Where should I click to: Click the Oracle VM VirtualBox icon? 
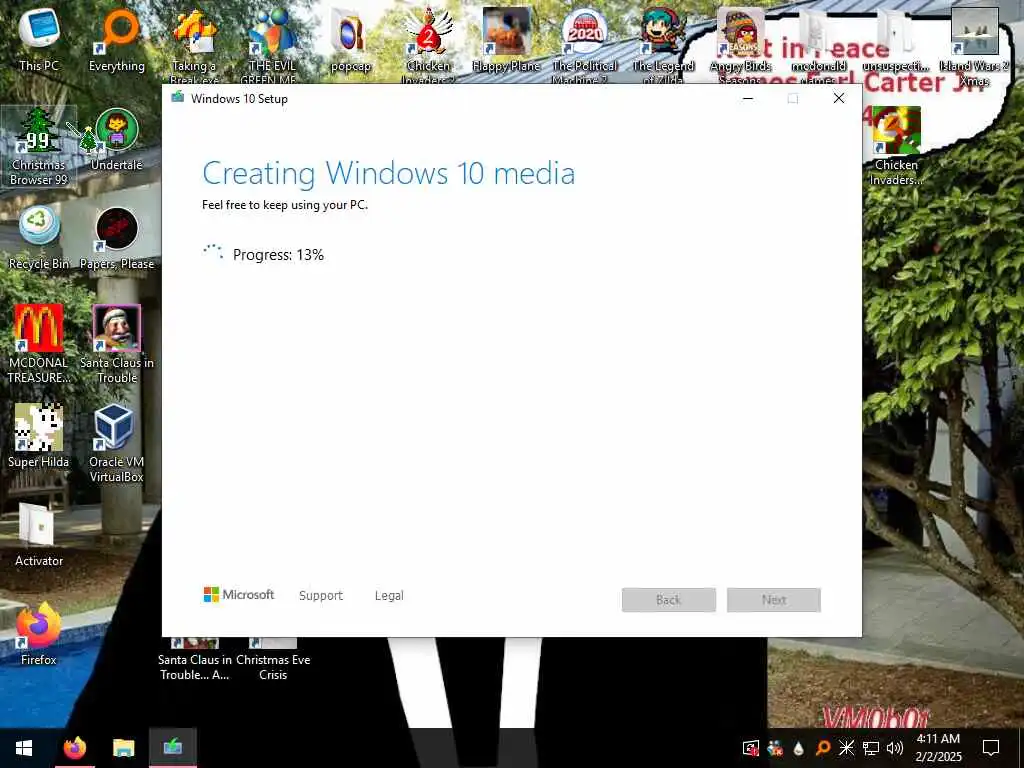coord(116,443)
